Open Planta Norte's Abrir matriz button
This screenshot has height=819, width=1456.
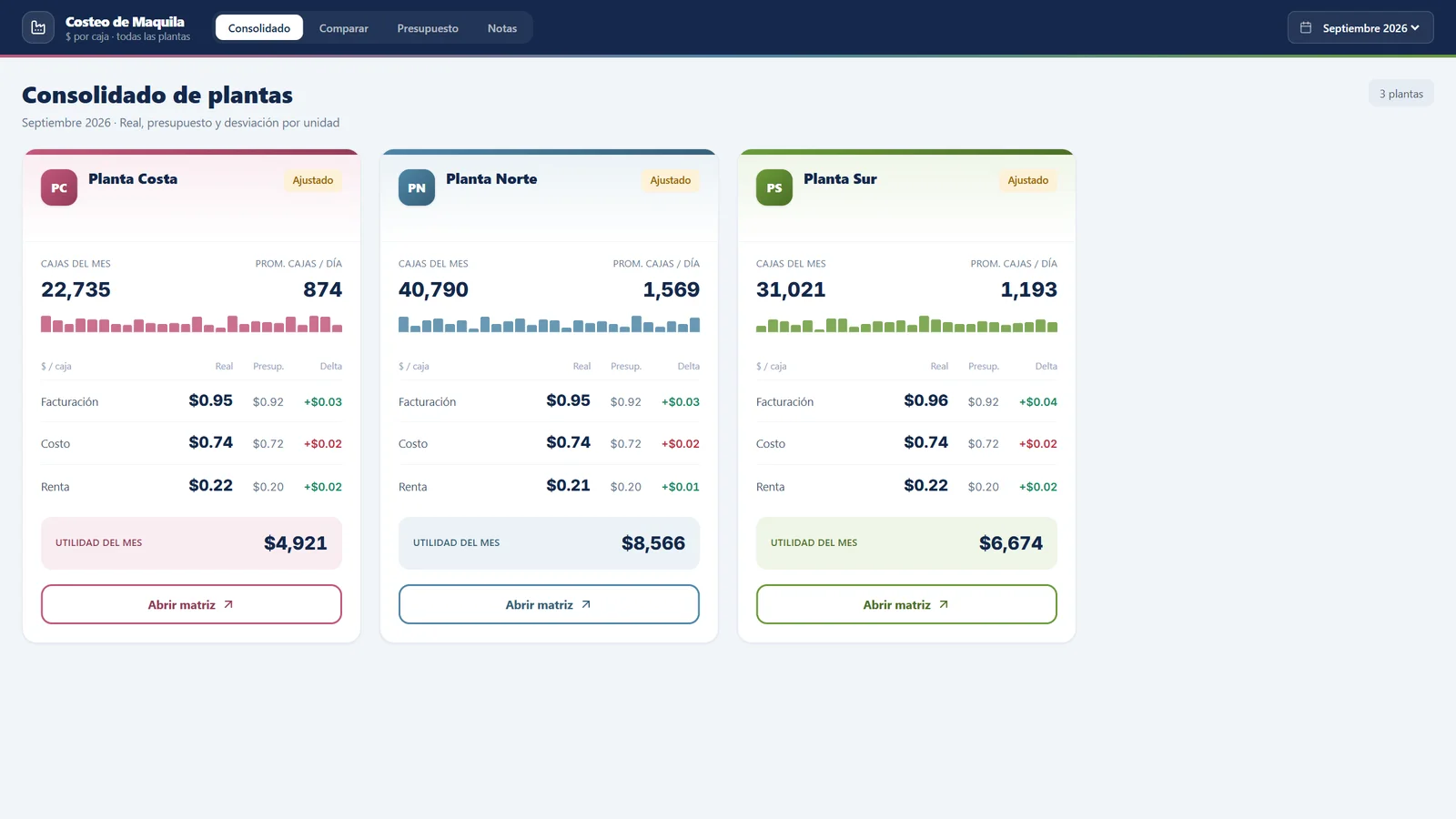549,604
